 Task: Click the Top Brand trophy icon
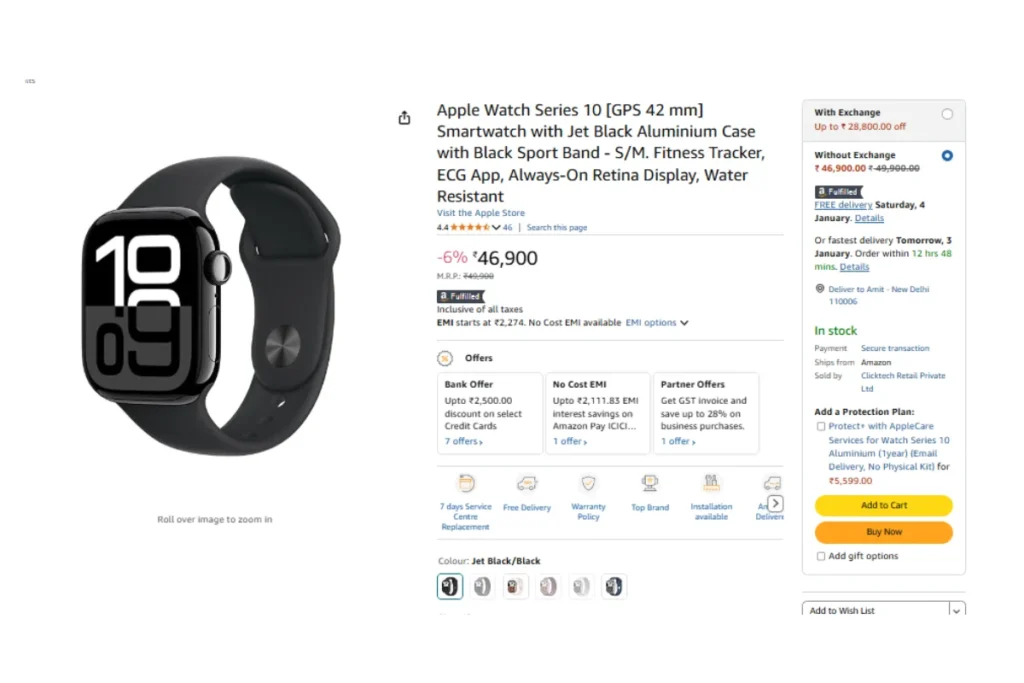pyautogui.click(x=650, y=483)
